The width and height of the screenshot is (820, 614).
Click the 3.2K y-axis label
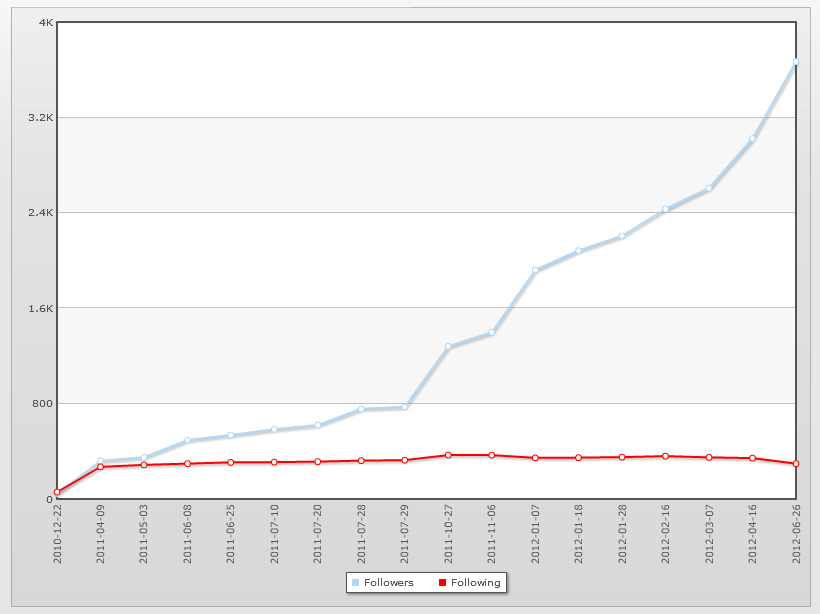pos(41,118)
